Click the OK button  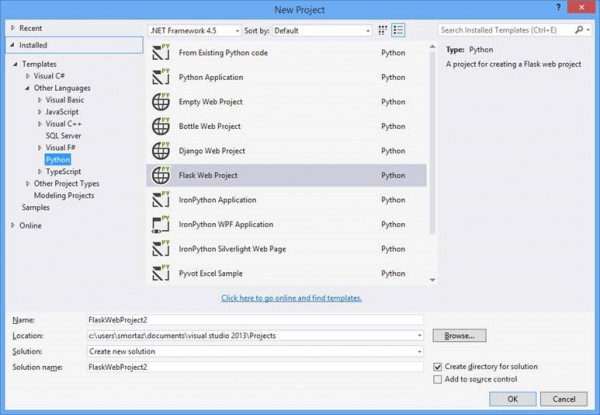tap(512, 399)
